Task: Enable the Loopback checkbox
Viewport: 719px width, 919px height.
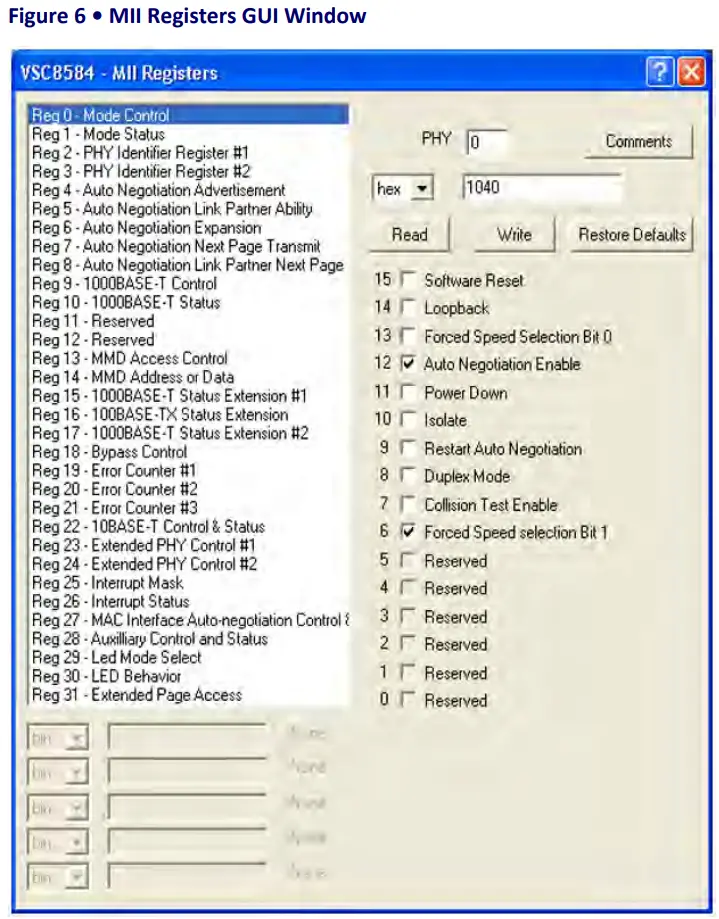Action: (x=408, y=308)
